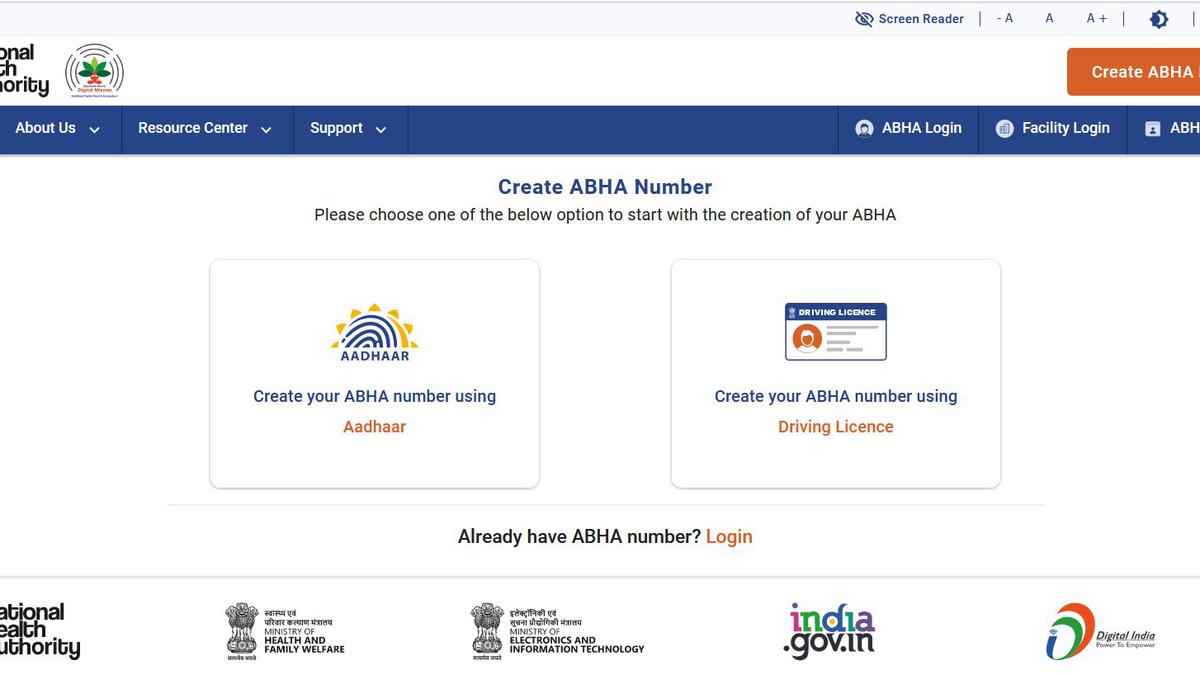
Task: Click the Facility Login building icon
Action: tap(1005, 129)
